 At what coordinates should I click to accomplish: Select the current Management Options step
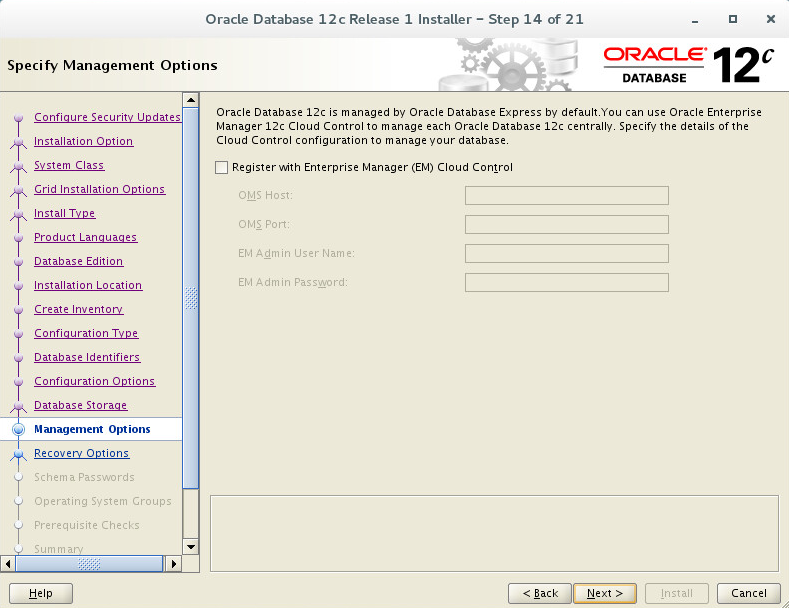(92, 429)
